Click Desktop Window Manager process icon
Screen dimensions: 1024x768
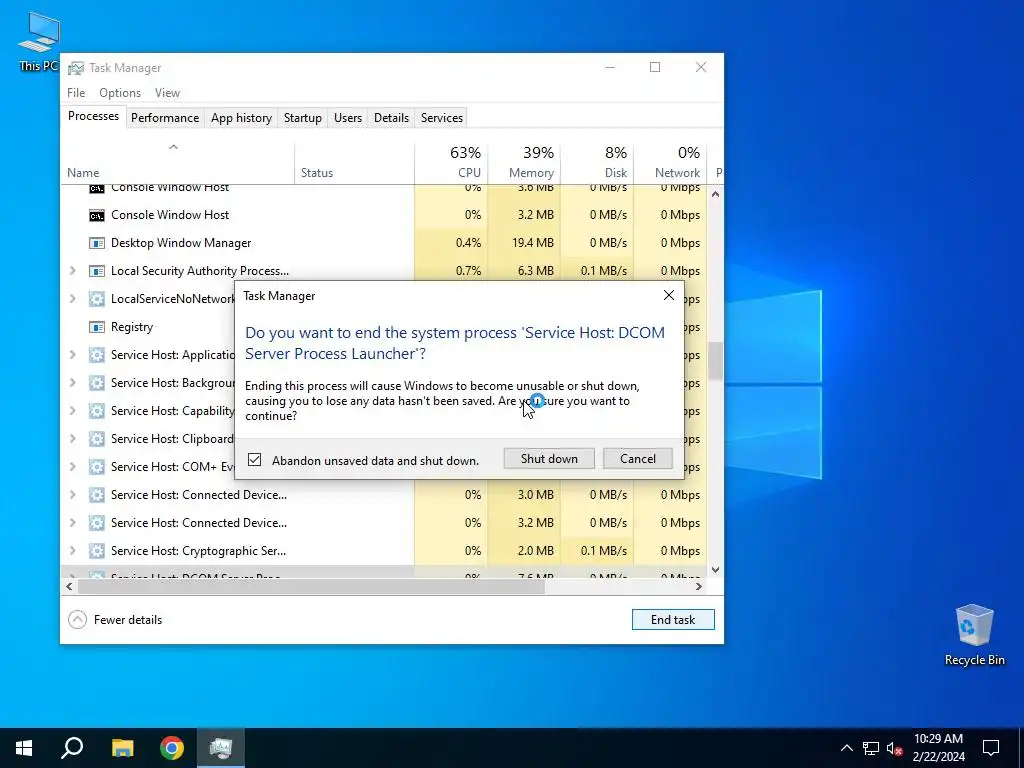coord(97,243)
